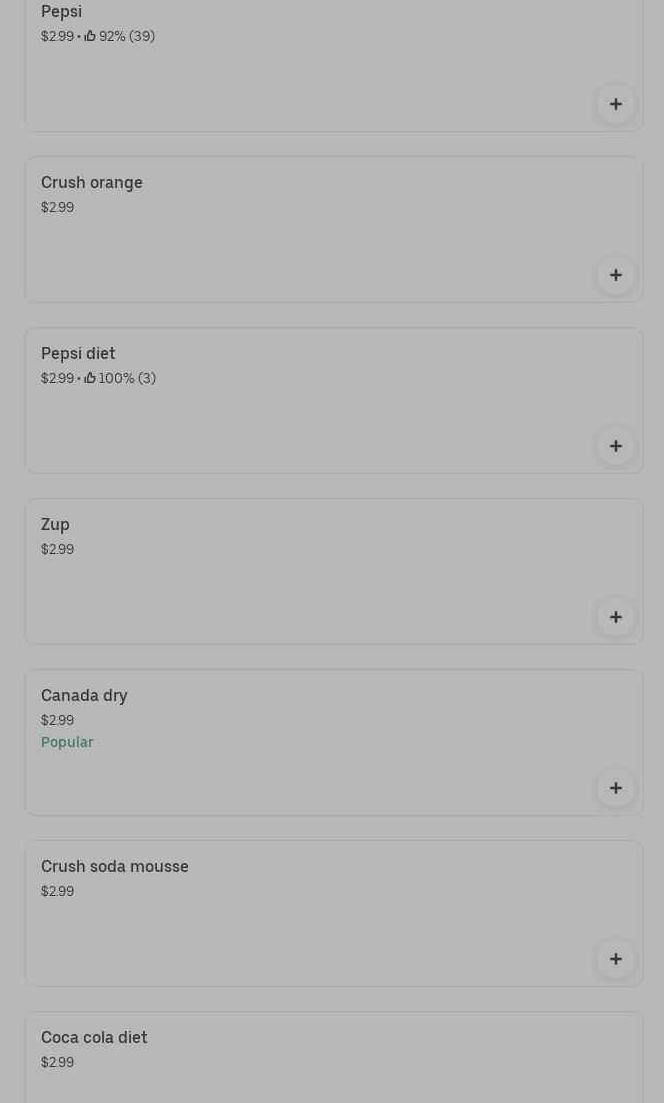This screenshot has width=664, height=1103.
Task: Click thumbs-up icon on Pepsi diet rating
Action: click(90, 378)
